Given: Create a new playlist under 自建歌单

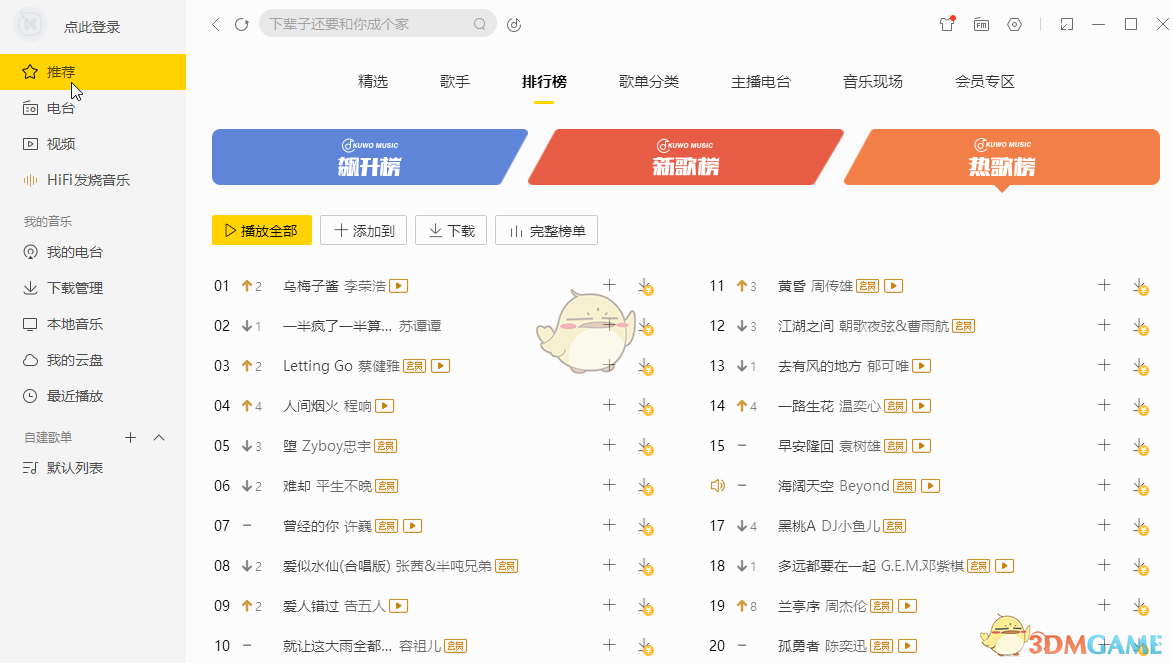Looking at the screenshot, I should 130,437.
